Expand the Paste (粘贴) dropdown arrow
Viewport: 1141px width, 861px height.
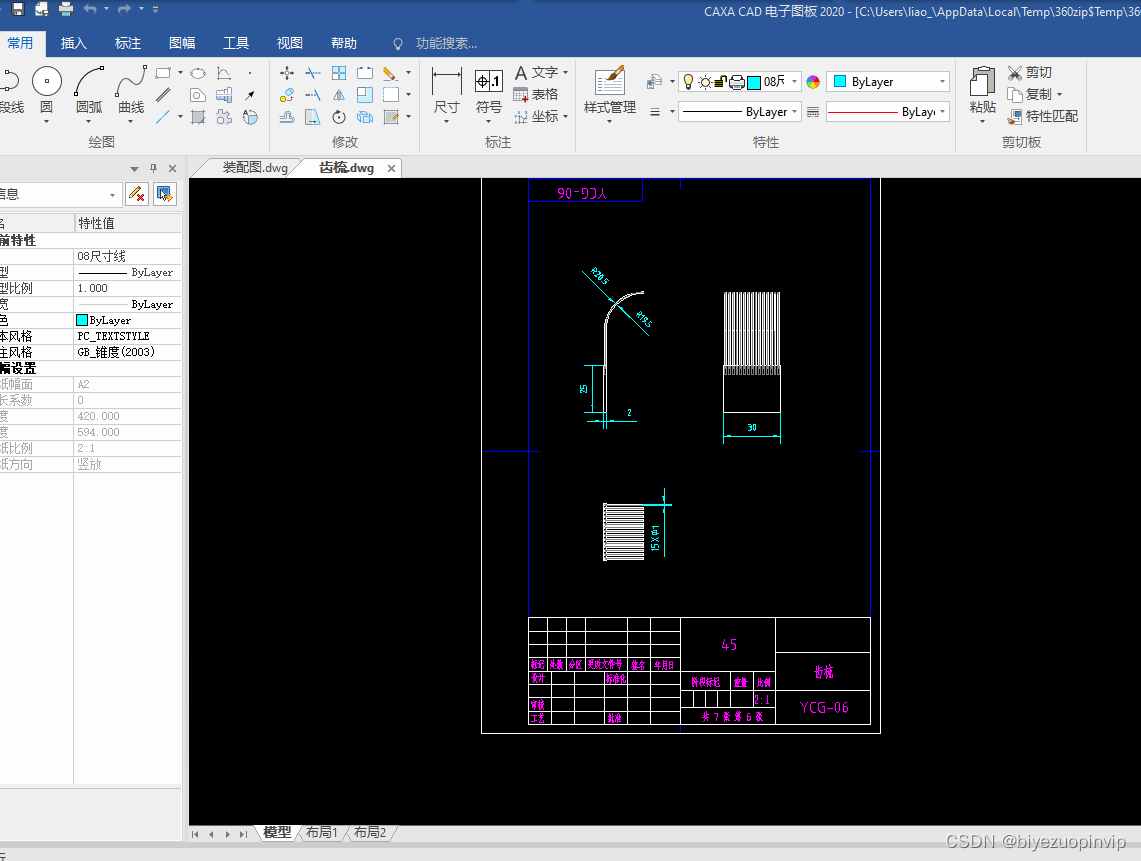(x=982, y=122)
